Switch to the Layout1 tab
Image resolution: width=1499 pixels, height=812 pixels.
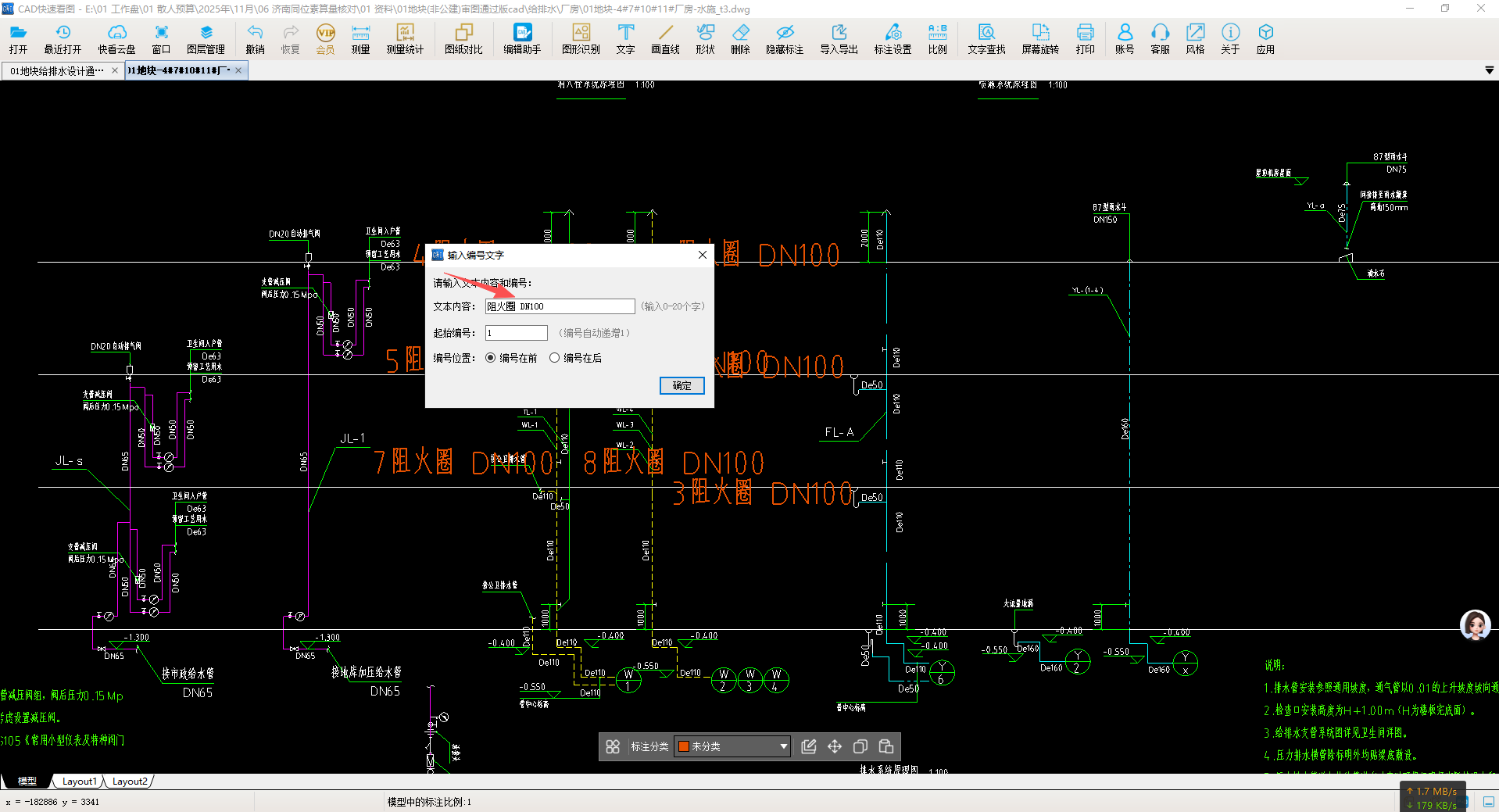coord(79,781)
